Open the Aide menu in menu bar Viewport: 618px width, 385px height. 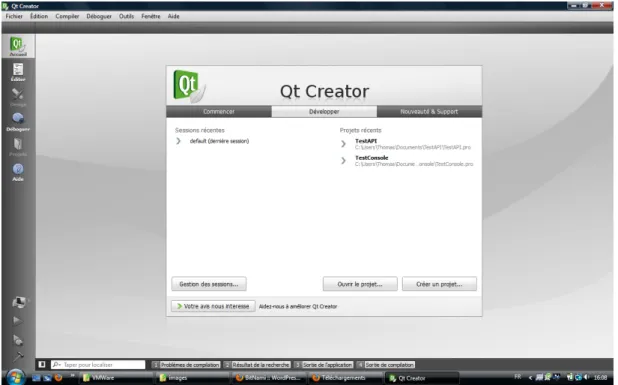(173, 16)
